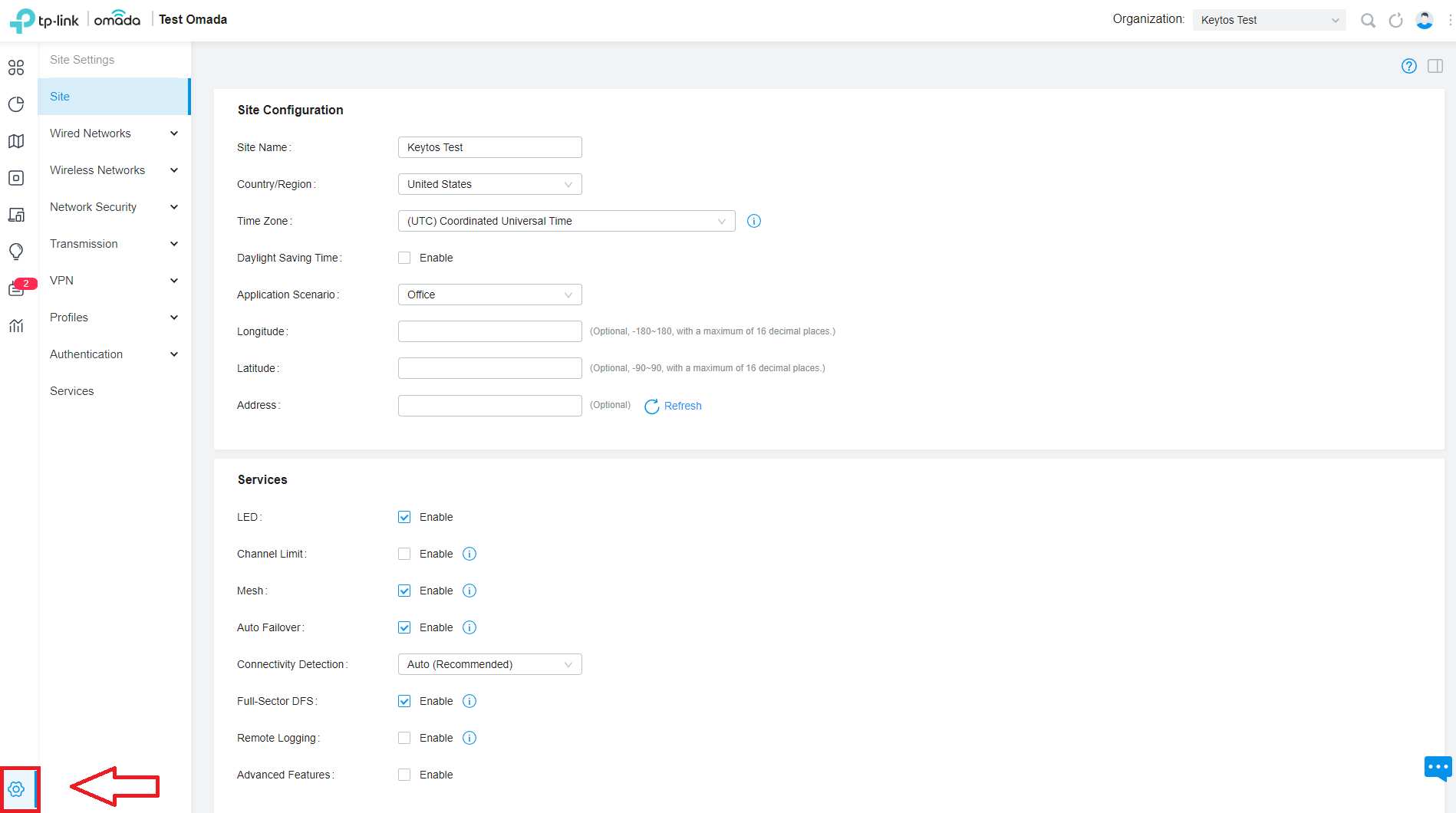
Task: Expand the Network Security menu
Action: tap(114, 207)
